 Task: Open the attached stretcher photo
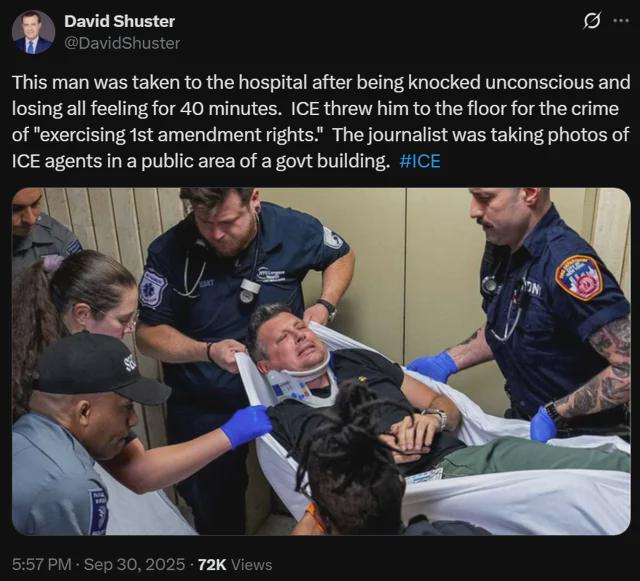[x=321, y=361]
